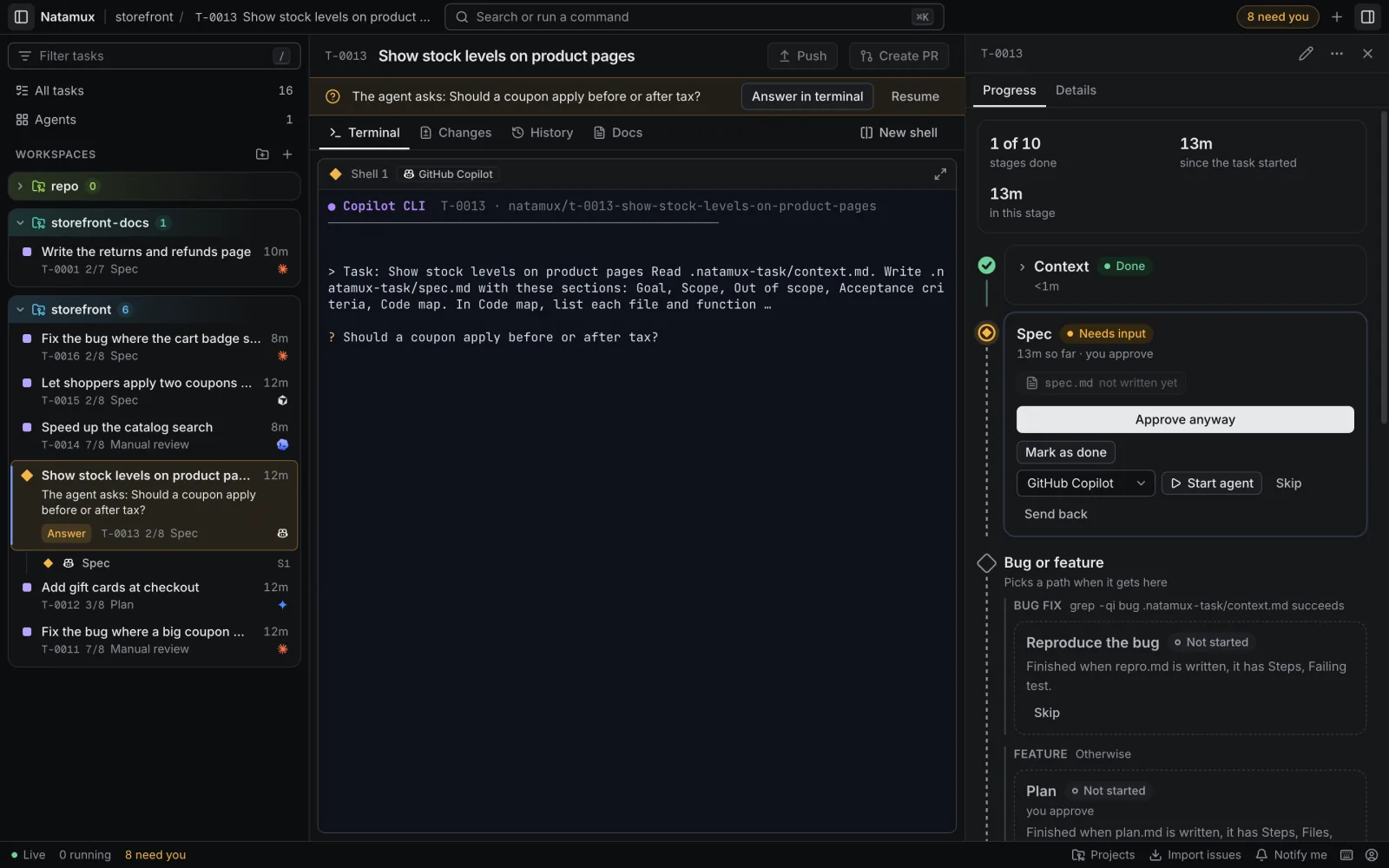Click the storefront breadcrumb
The width and height of the screenshot is (1389, 868).
[x=144, y=16]
